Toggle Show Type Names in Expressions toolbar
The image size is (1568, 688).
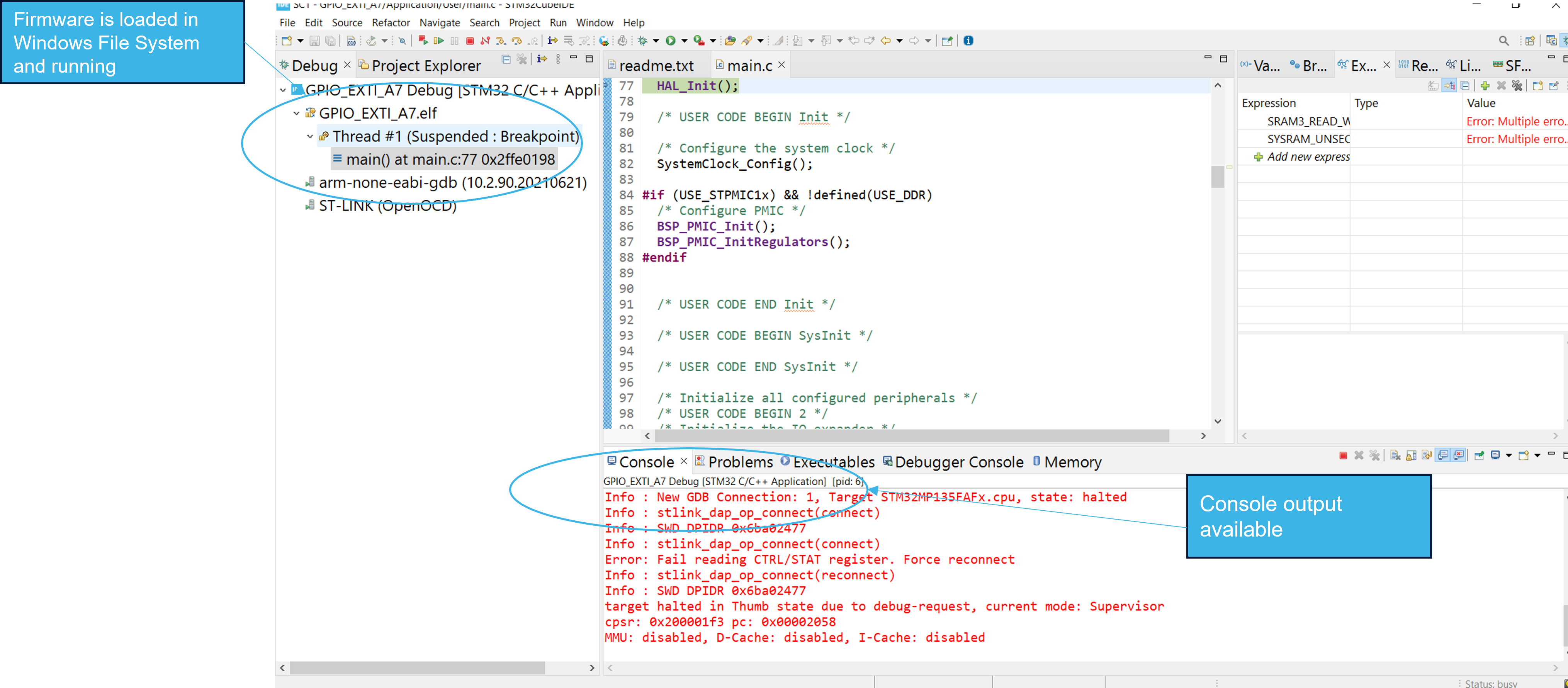coord(1434,86)
